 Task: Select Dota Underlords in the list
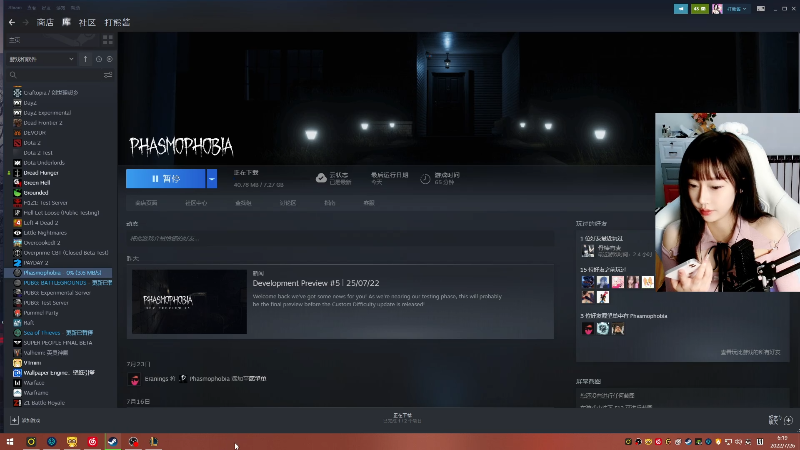click(44, 163)
